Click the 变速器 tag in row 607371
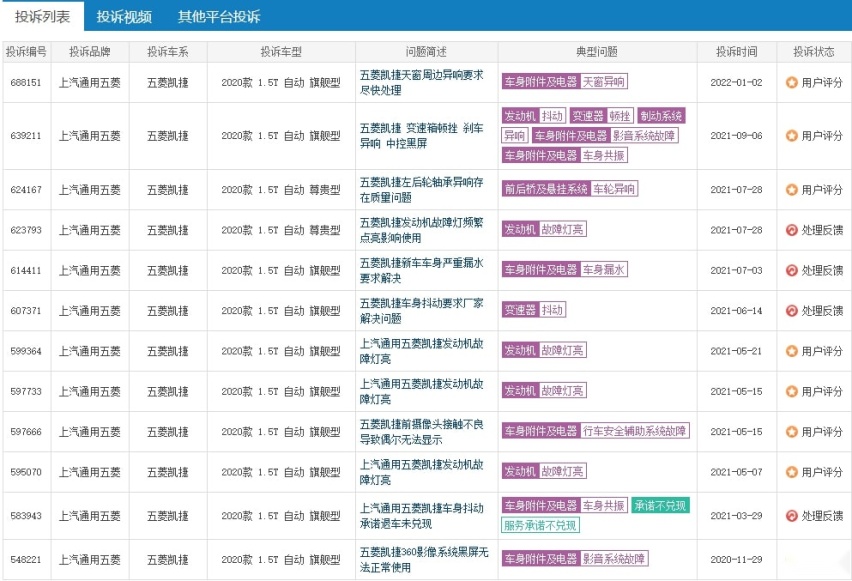This screenshot has height=581, width=852. click(520, 310)
